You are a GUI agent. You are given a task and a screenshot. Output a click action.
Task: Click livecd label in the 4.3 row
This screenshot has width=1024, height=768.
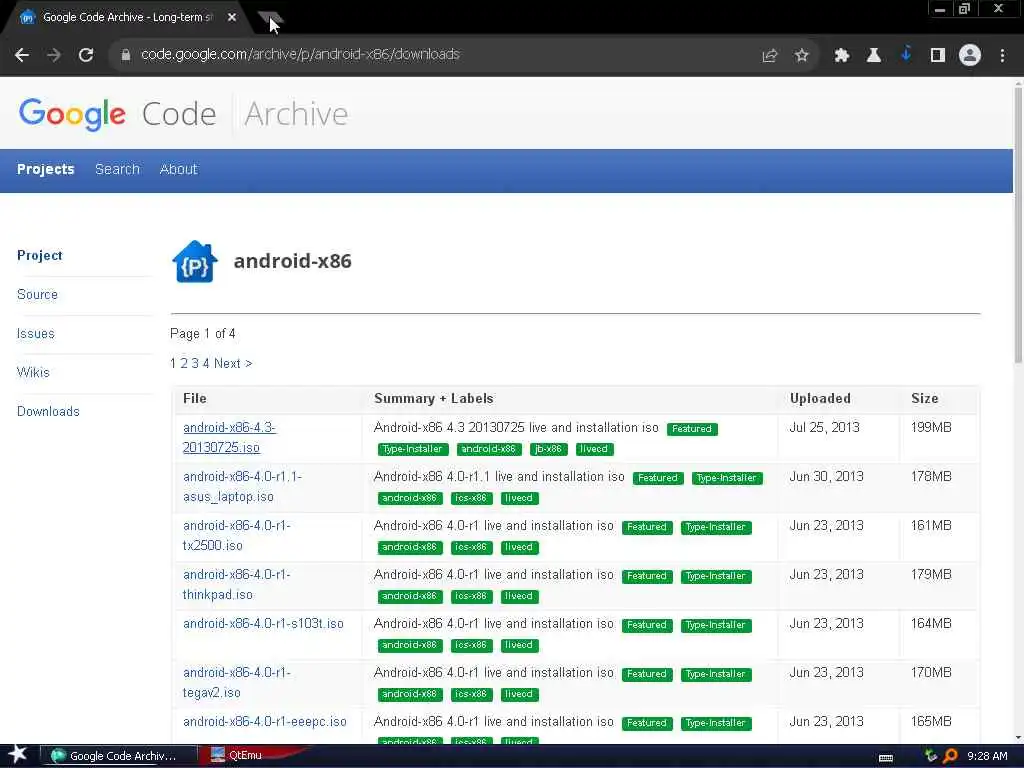594,449
